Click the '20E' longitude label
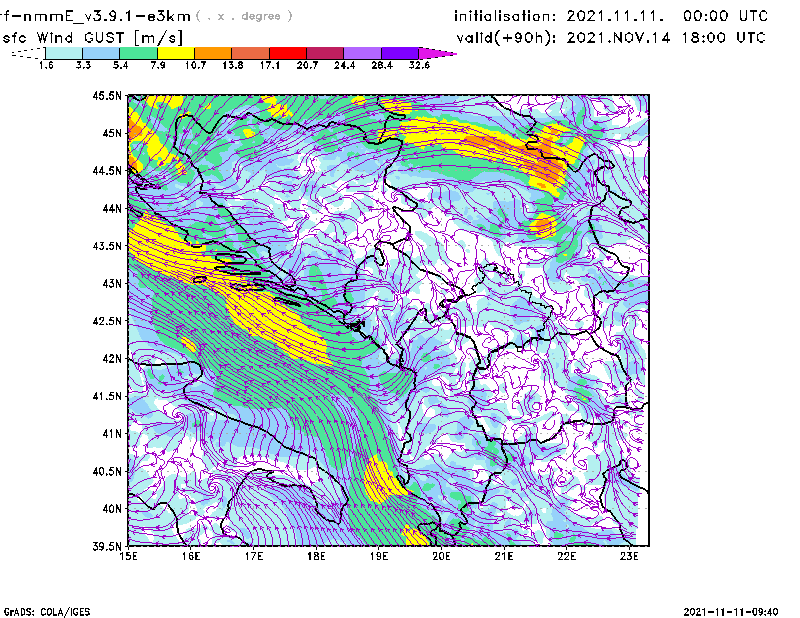 coord(441,556)
